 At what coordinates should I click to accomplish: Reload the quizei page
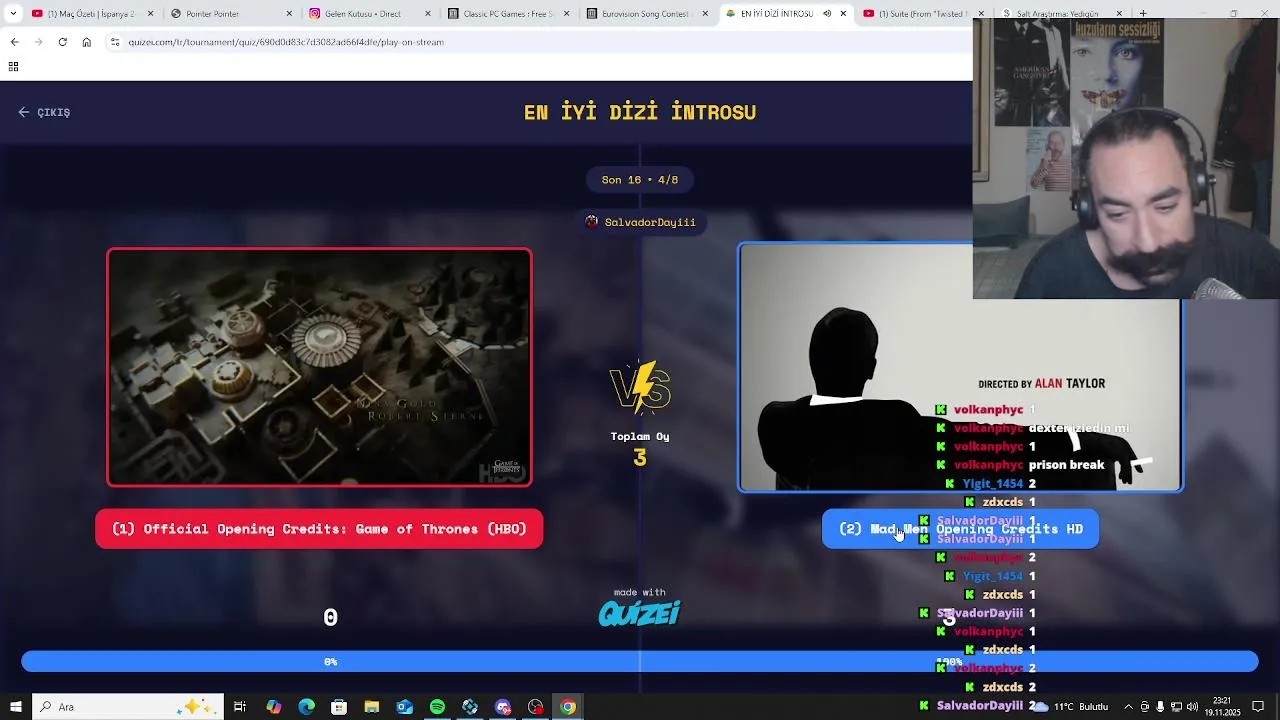click(62, 42)
